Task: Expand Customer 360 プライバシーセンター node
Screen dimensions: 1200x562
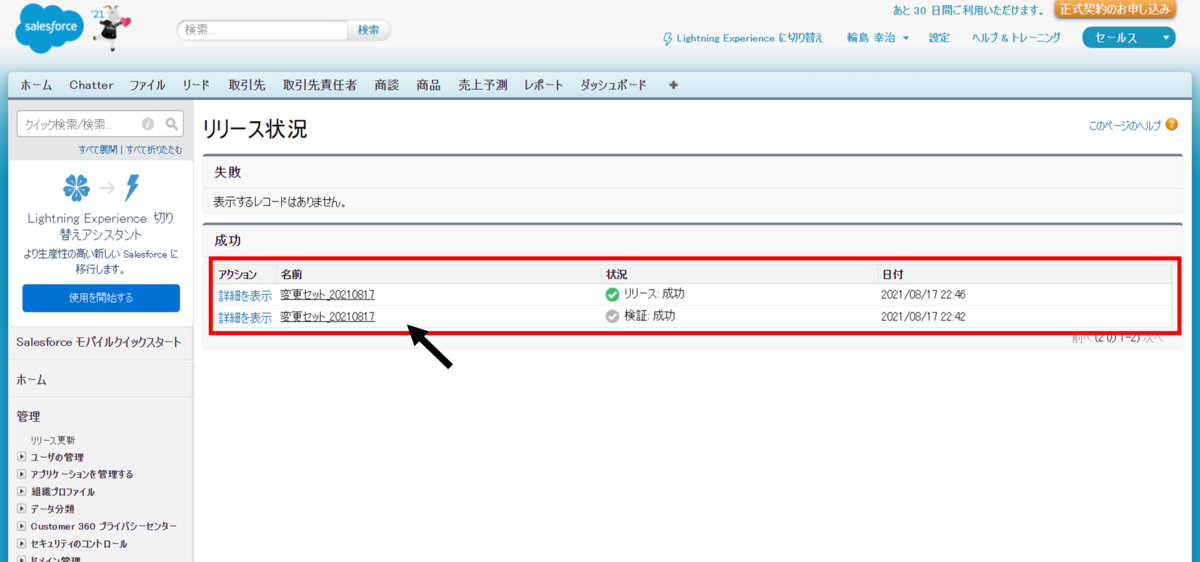Action: 21,526
